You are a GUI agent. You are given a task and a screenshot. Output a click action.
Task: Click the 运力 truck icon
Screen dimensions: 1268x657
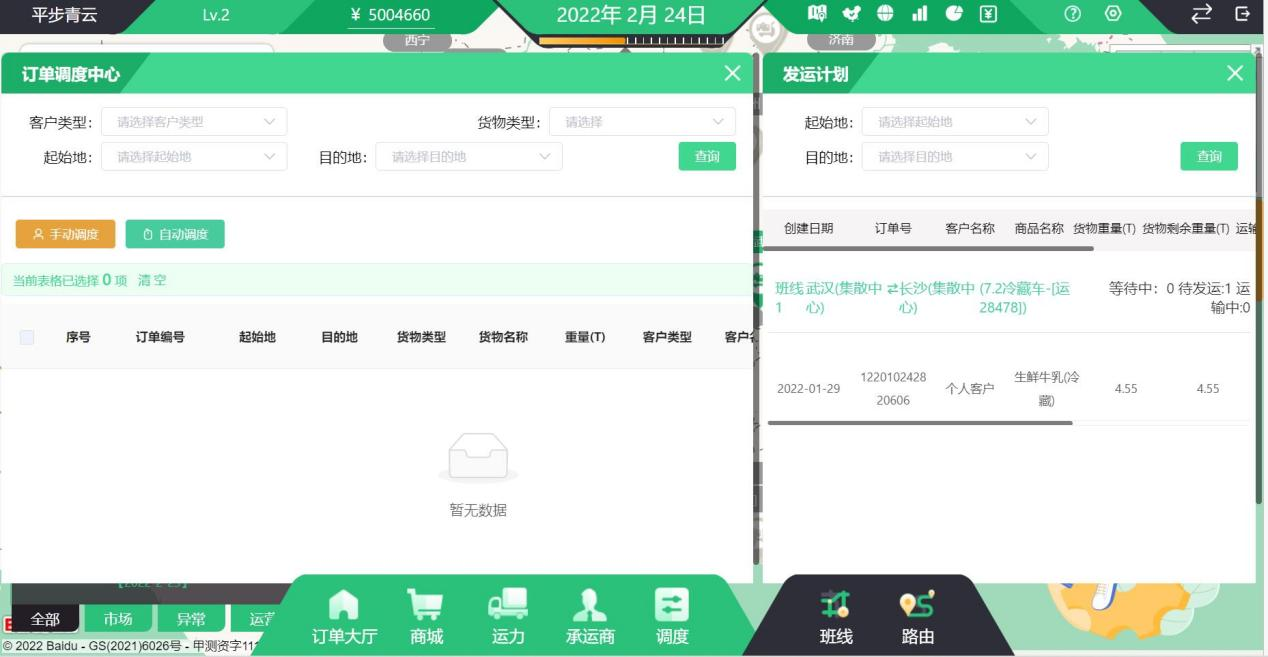pos(508,616)
